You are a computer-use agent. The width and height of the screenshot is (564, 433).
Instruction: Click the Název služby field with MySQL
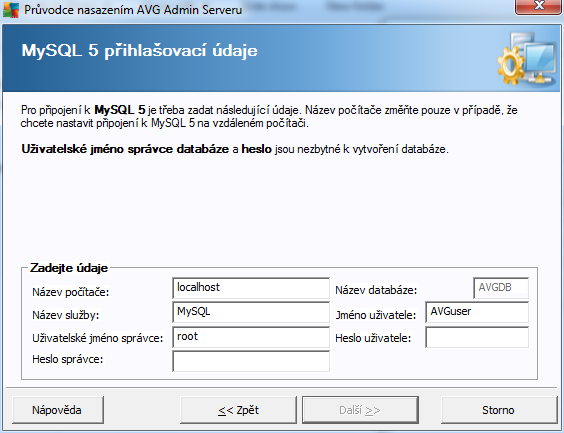coord(251,312)
